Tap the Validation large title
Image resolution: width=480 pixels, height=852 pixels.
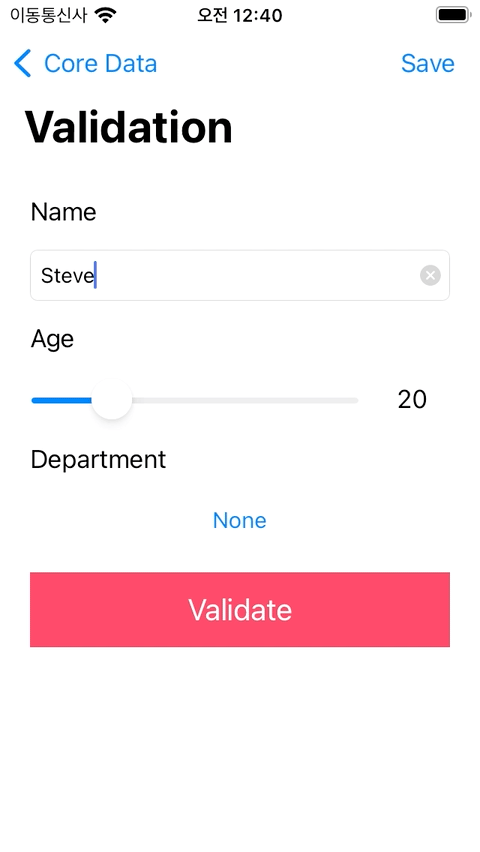pos(129,127)
